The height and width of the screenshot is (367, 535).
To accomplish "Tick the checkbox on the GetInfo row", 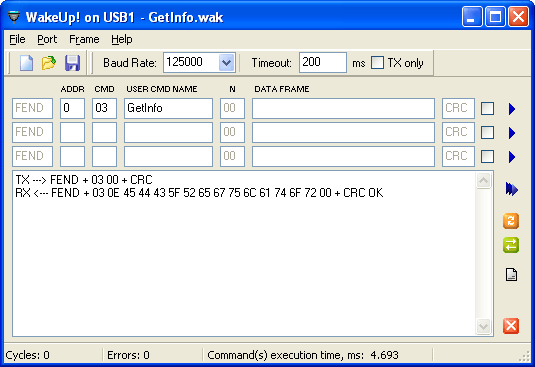I will 487,109.
